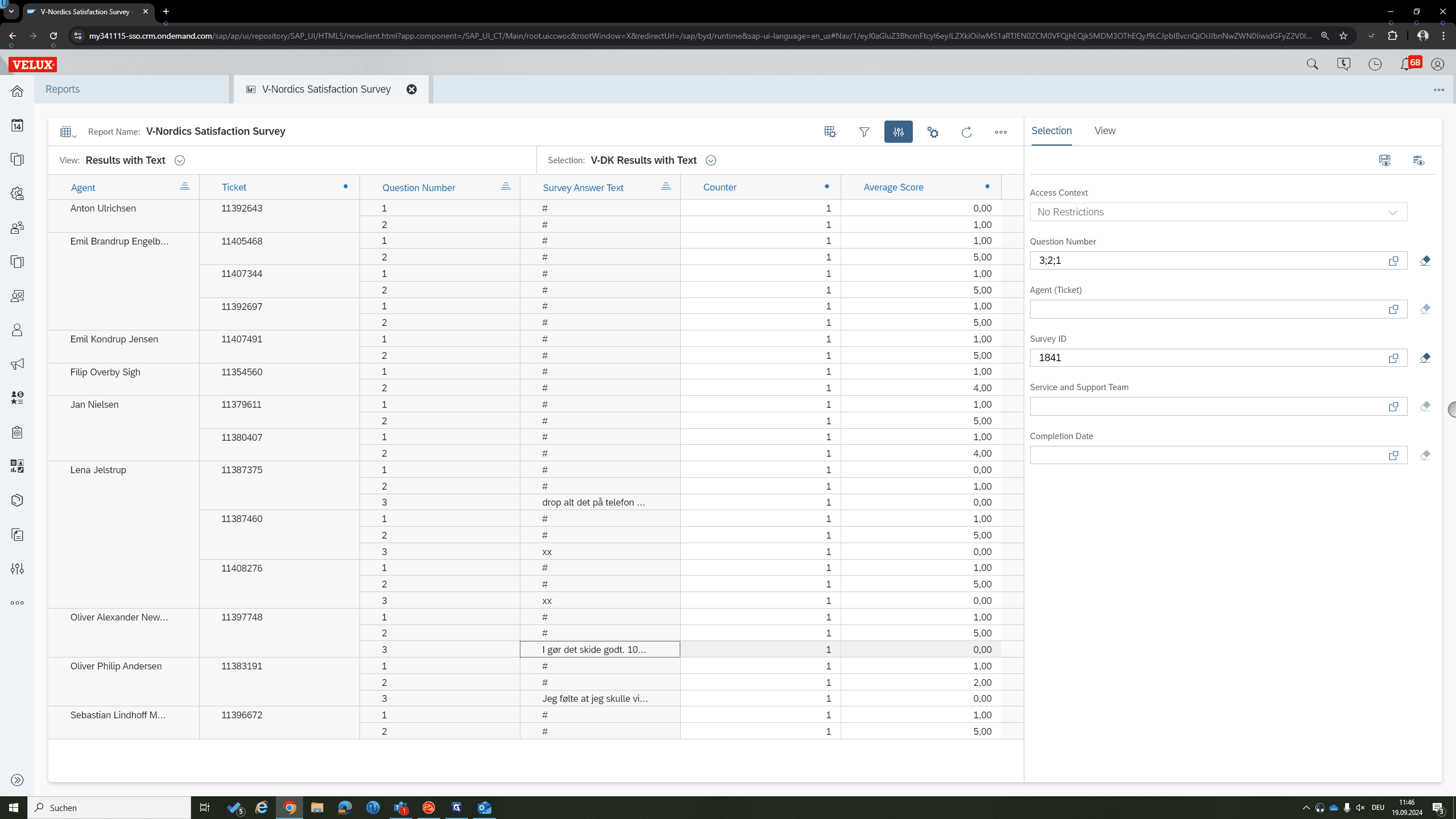Click the Ticket column header
This screenshot has height=819, width=1456.
234,187
